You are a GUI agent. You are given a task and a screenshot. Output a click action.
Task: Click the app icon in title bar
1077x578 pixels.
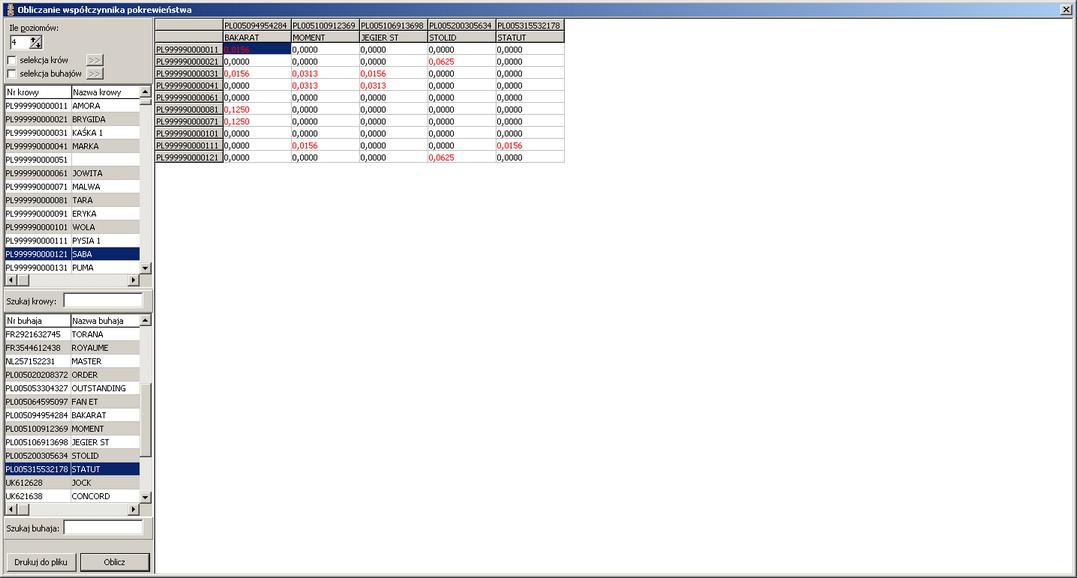[8, 8]
